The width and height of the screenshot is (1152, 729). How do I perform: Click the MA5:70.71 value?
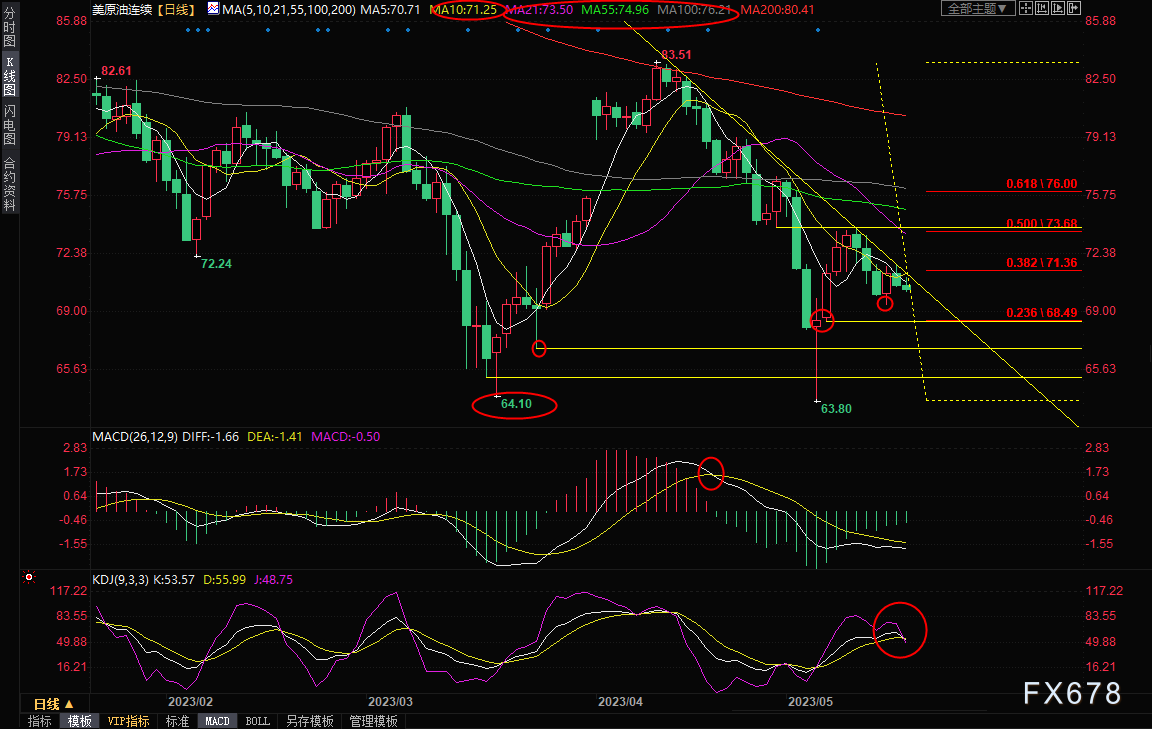pyautogui.click(x=390, y=10)
